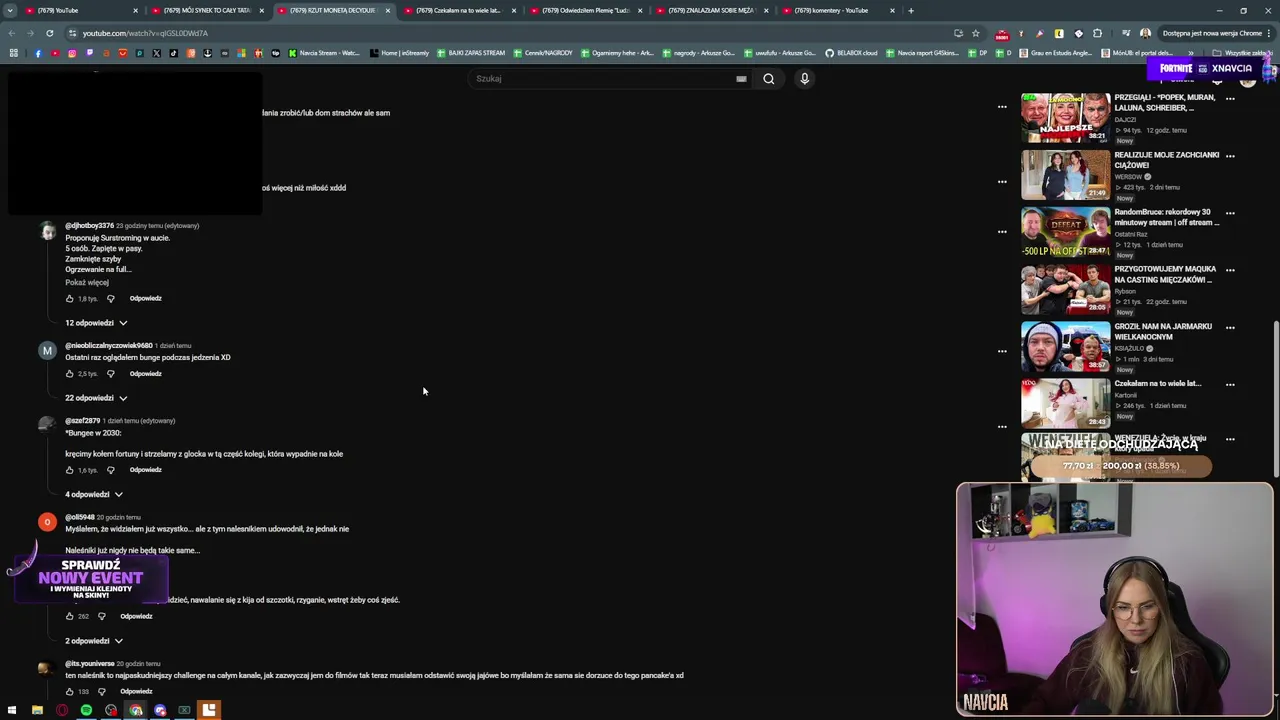Reply to the @olli5948 comment via Odpowiedz
Viewport: 1280px width, 720px height.
(136, 616)
